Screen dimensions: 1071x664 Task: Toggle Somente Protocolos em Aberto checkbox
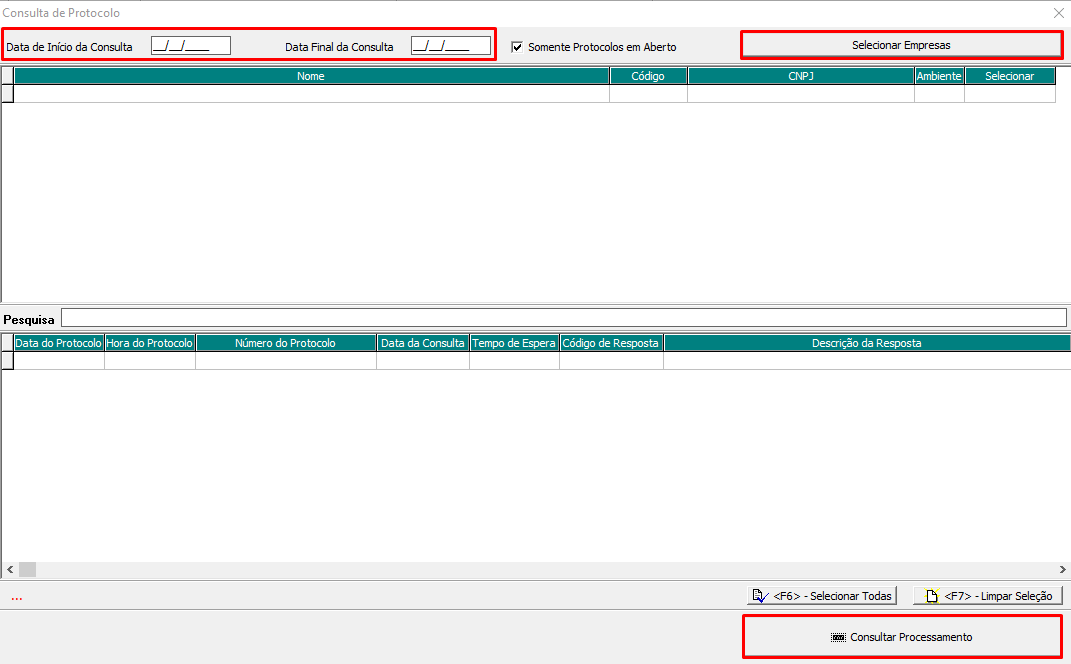[x=517, y=47]
